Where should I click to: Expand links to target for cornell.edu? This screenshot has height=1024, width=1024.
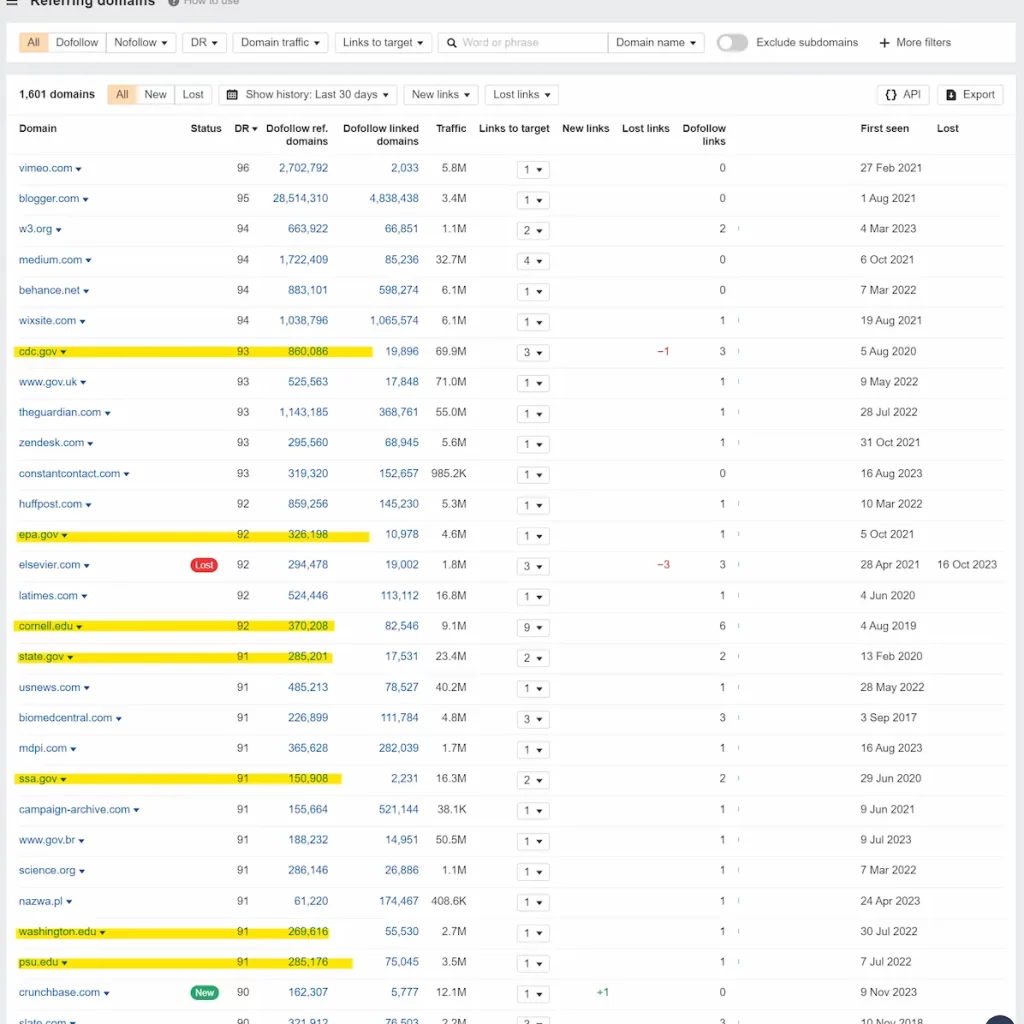coord(533,628)
